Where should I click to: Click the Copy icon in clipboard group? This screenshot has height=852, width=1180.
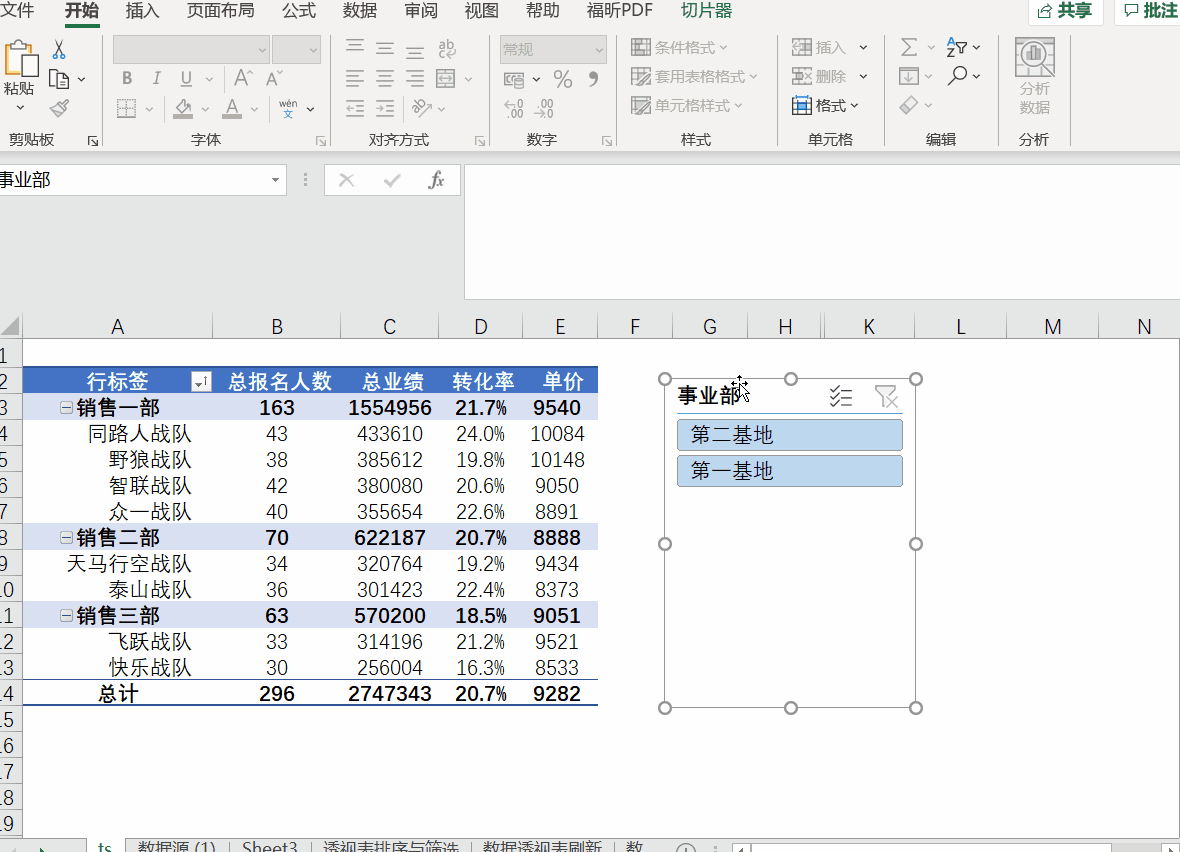tap(59, 79)
